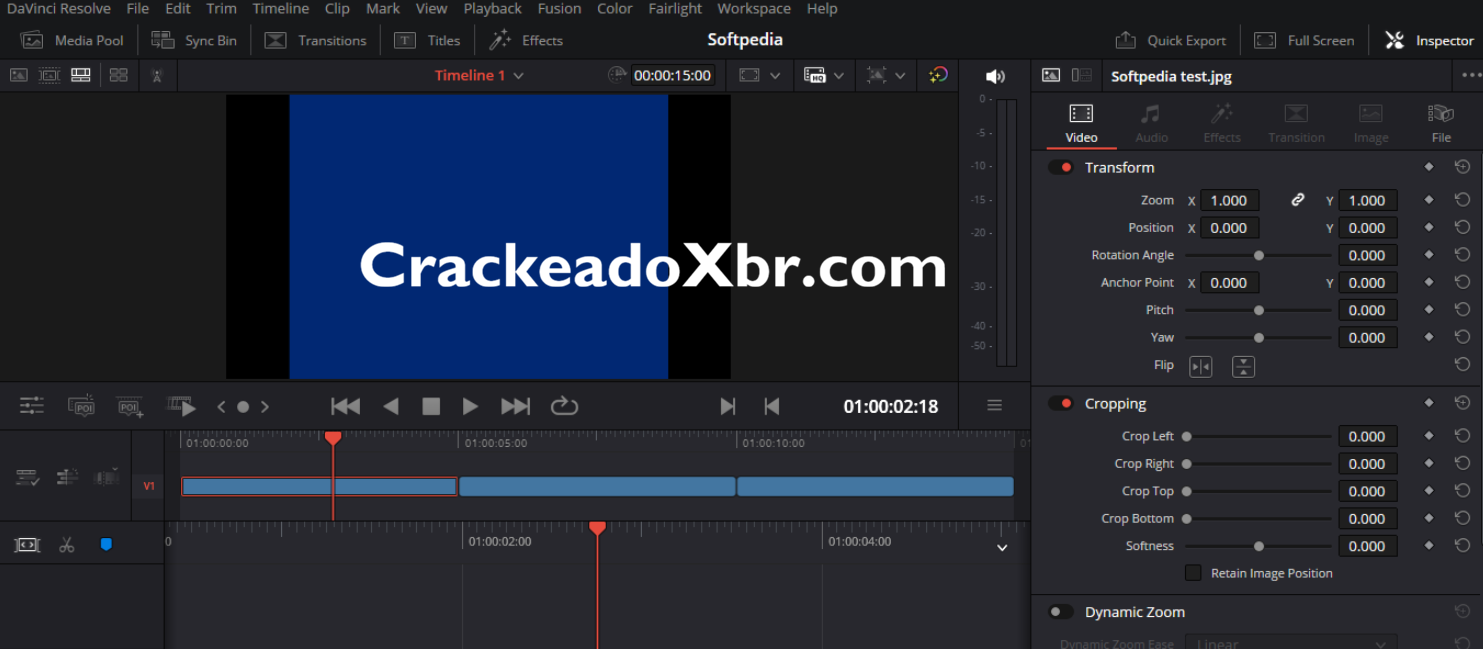
Task: Select the Video inspector tab
Action: tap(1081, 123)
